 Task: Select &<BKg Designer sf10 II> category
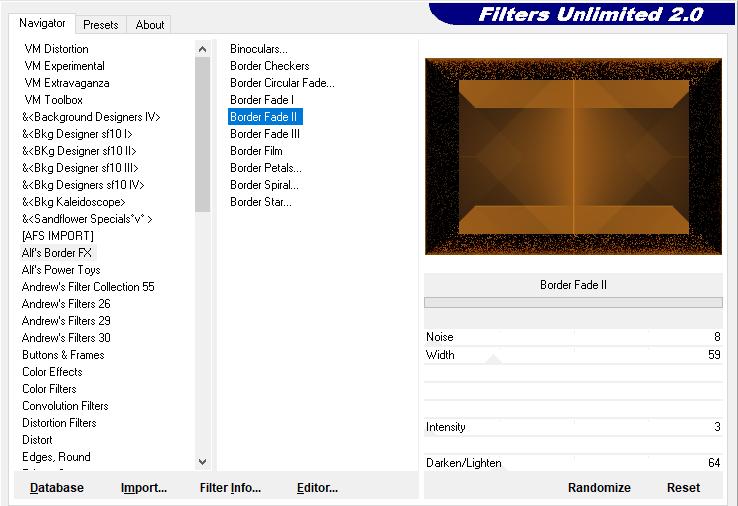(79, 151)
